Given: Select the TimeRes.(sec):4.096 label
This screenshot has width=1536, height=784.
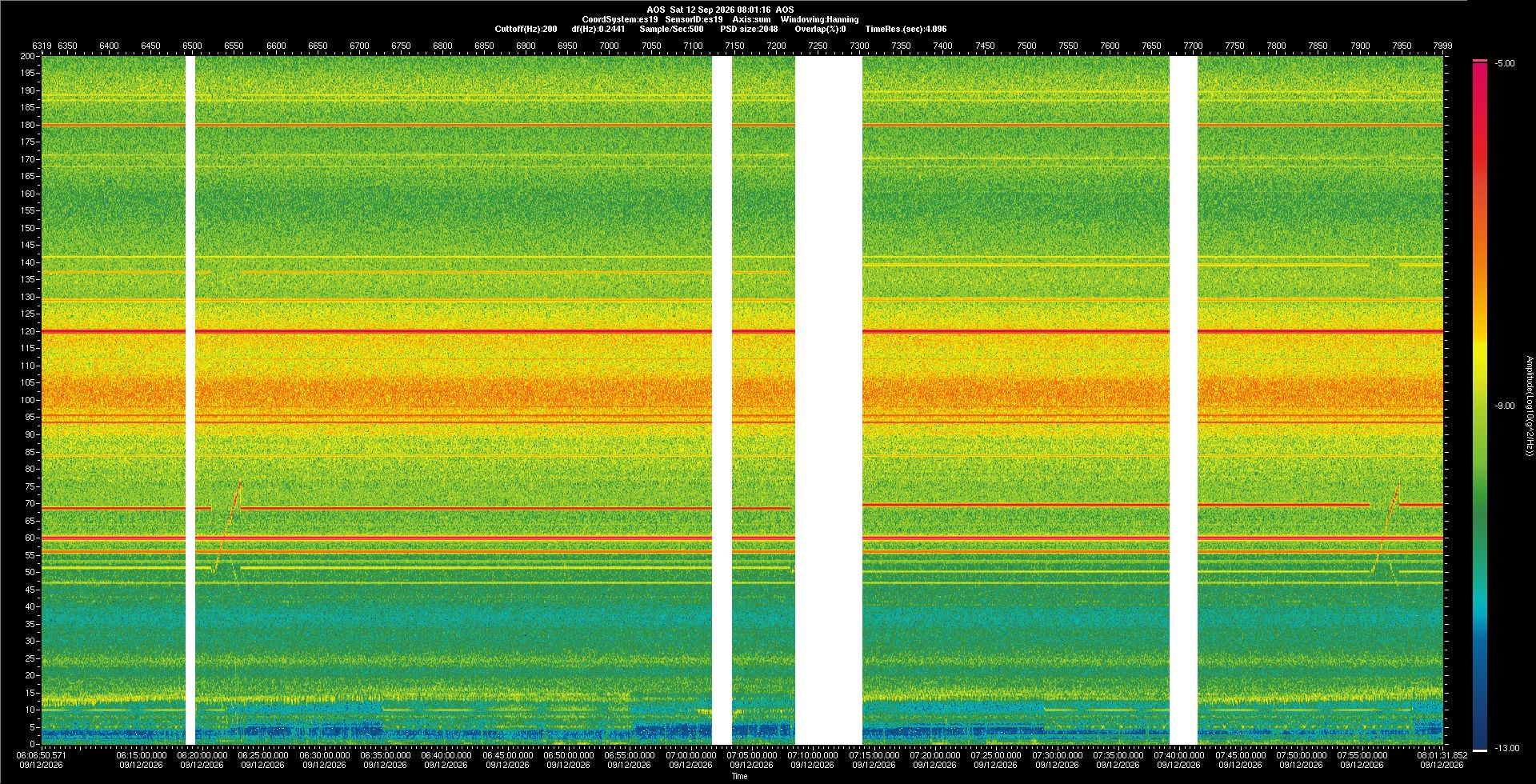Looking at the screenshot, I should click(906, 29).
